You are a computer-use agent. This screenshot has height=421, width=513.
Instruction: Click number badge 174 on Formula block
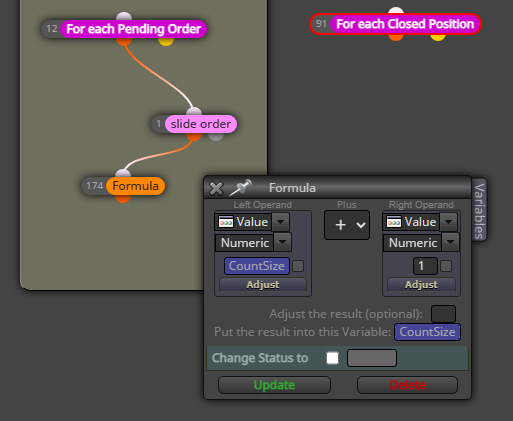[94, 186]
